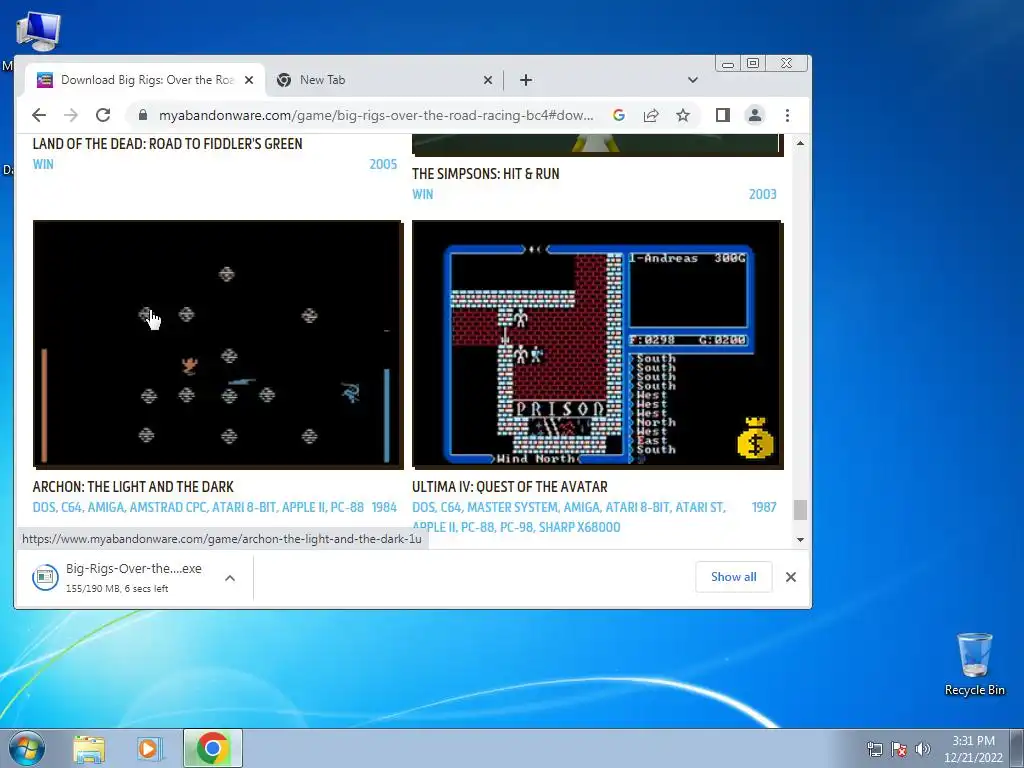This screenshot has height=768, width=1024.
Task: Click the page scrollbar down arrow
Action: point(800,540)
